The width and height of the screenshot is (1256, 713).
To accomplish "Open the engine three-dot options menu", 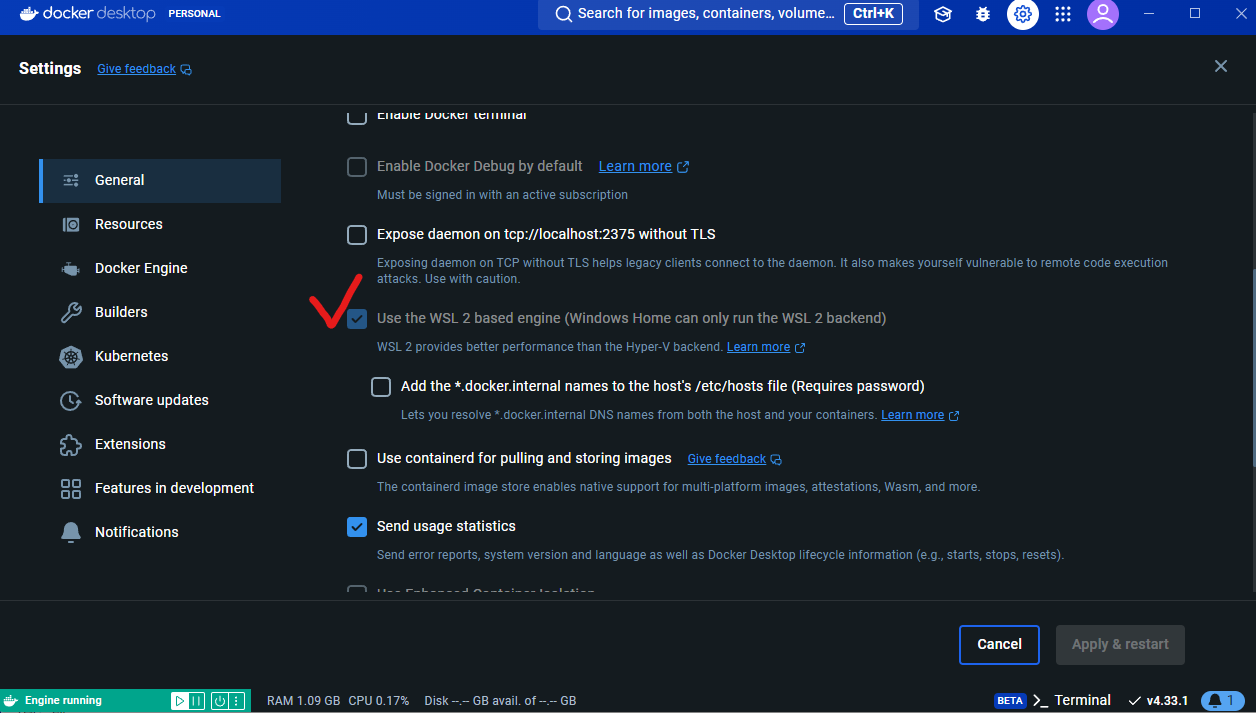I will [236, 701].
